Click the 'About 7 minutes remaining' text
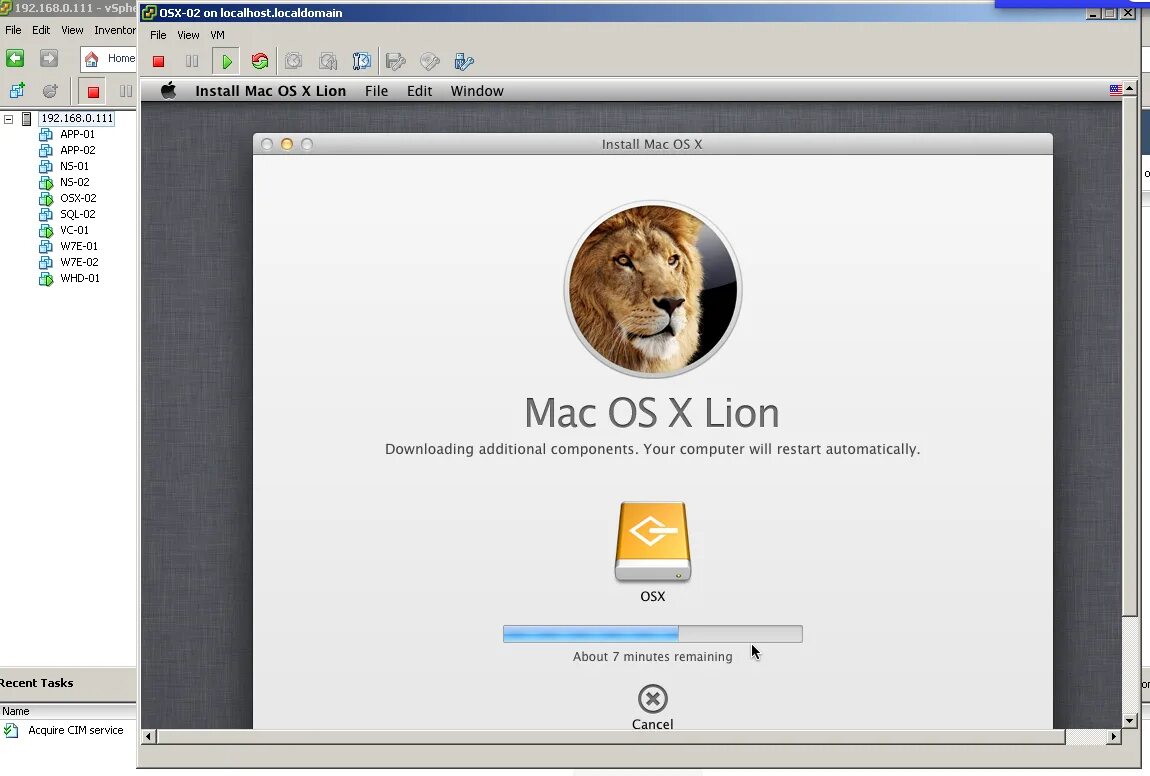The image size is (1150, 776). [653, 656]
